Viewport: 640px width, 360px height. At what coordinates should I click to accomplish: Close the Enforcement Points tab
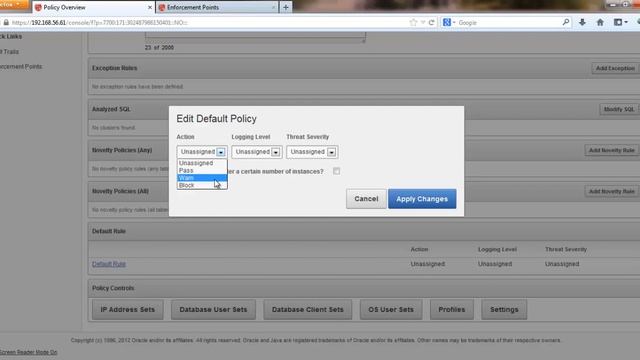point(273,7)
